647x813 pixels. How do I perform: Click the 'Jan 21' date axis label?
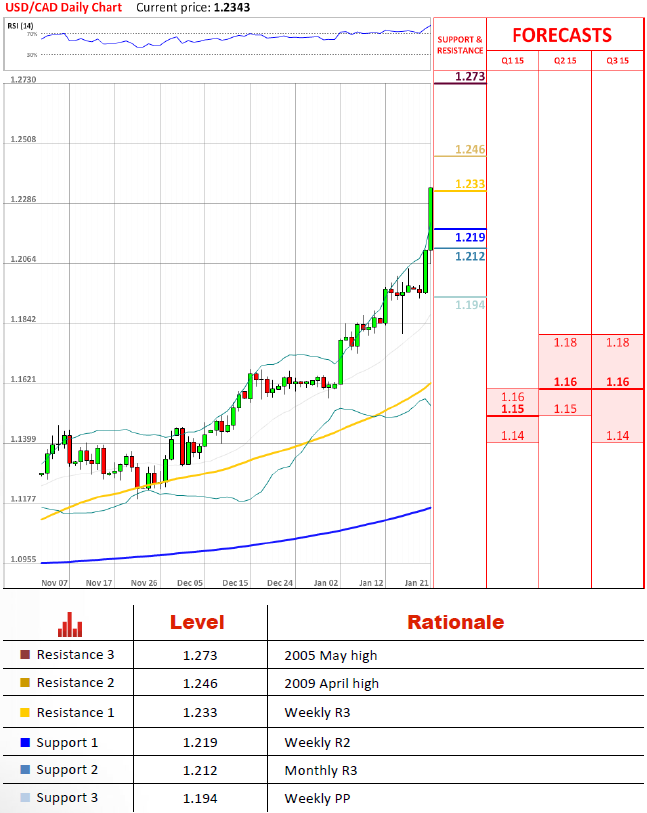417,583
